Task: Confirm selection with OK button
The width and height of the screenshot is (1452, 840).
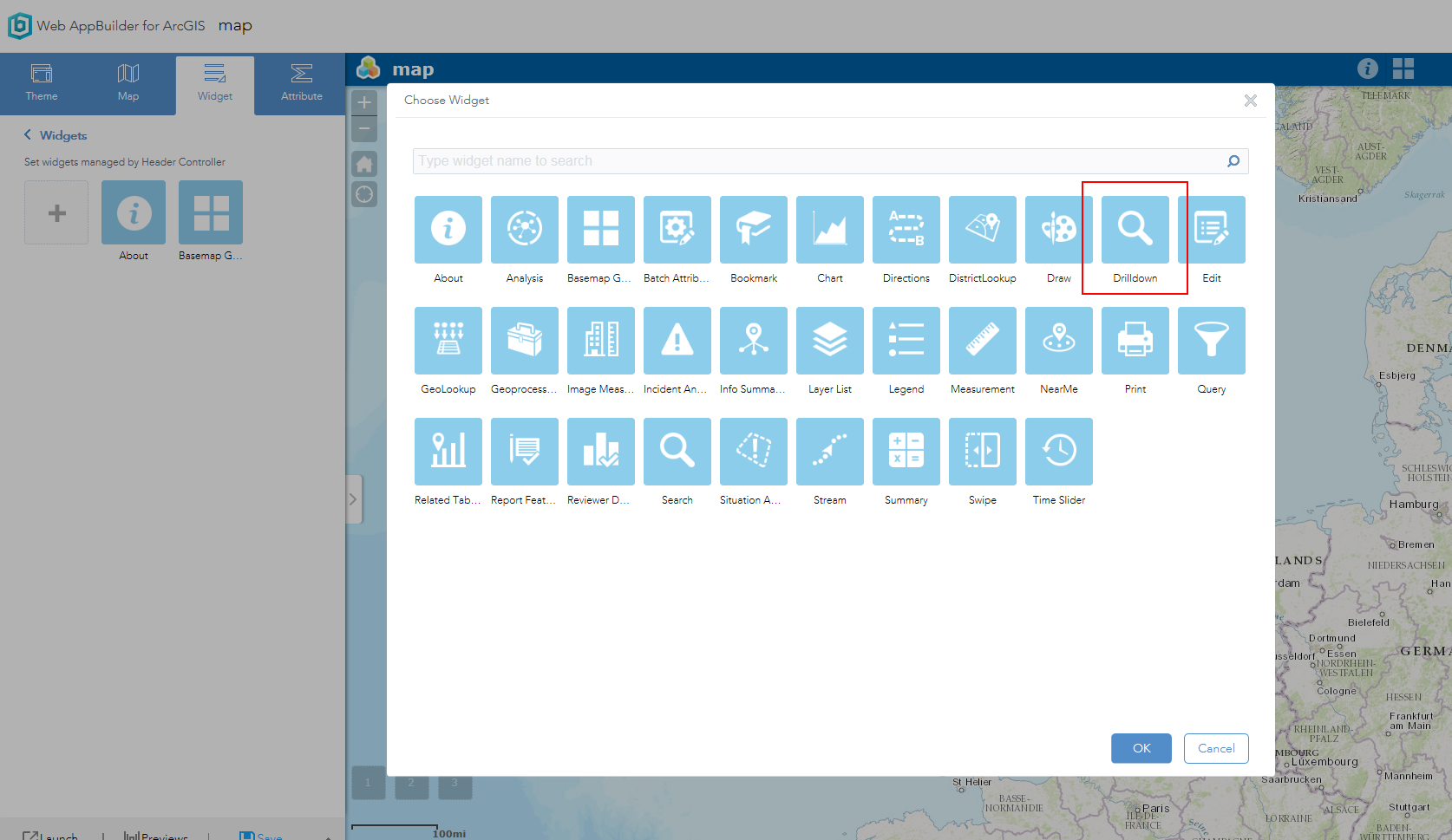Action: pyautogui.click(x=1141, y=748)
